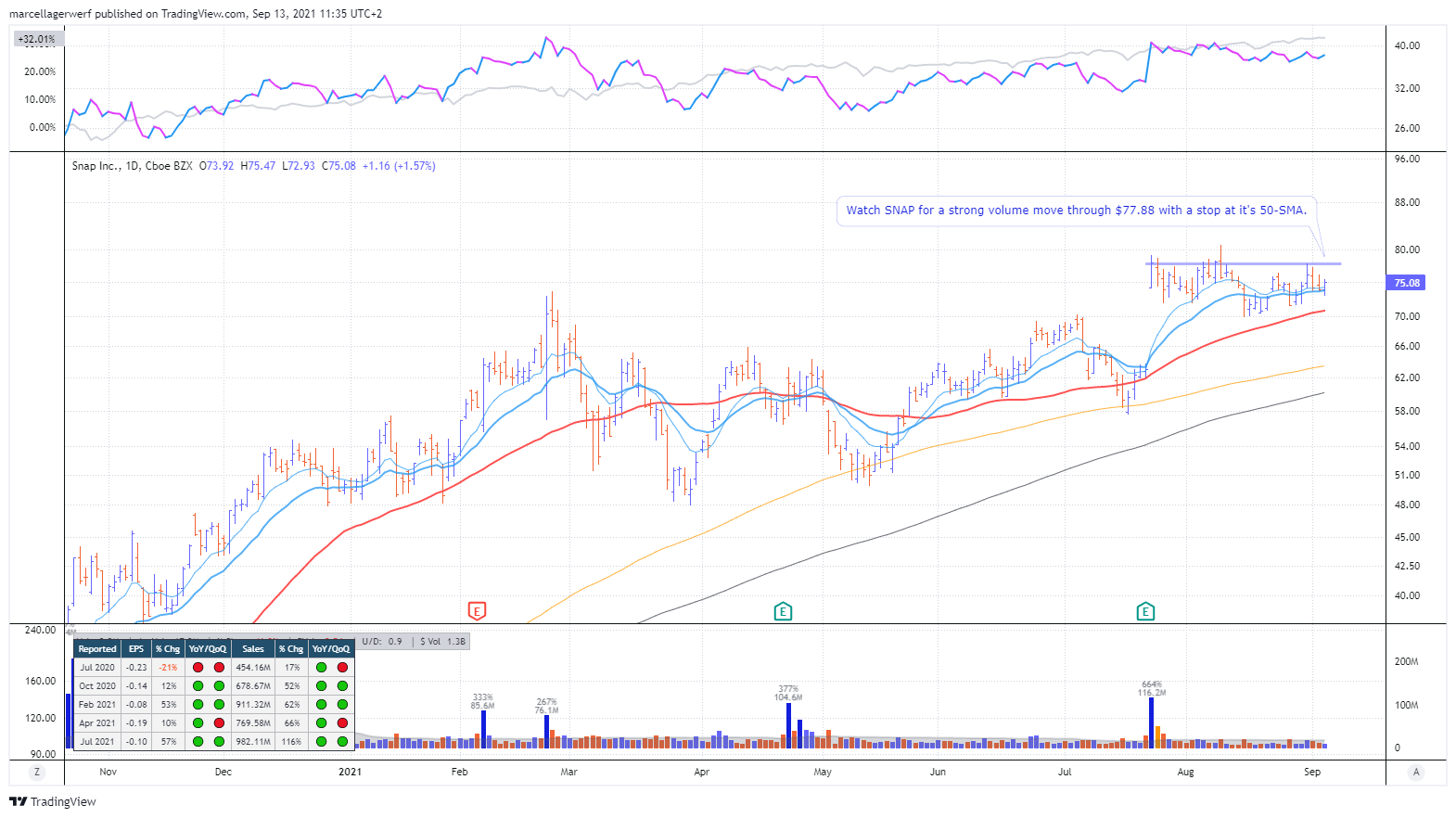
Task: Click the 2021 label on the time axis
Action: click(x=350, y=772)
